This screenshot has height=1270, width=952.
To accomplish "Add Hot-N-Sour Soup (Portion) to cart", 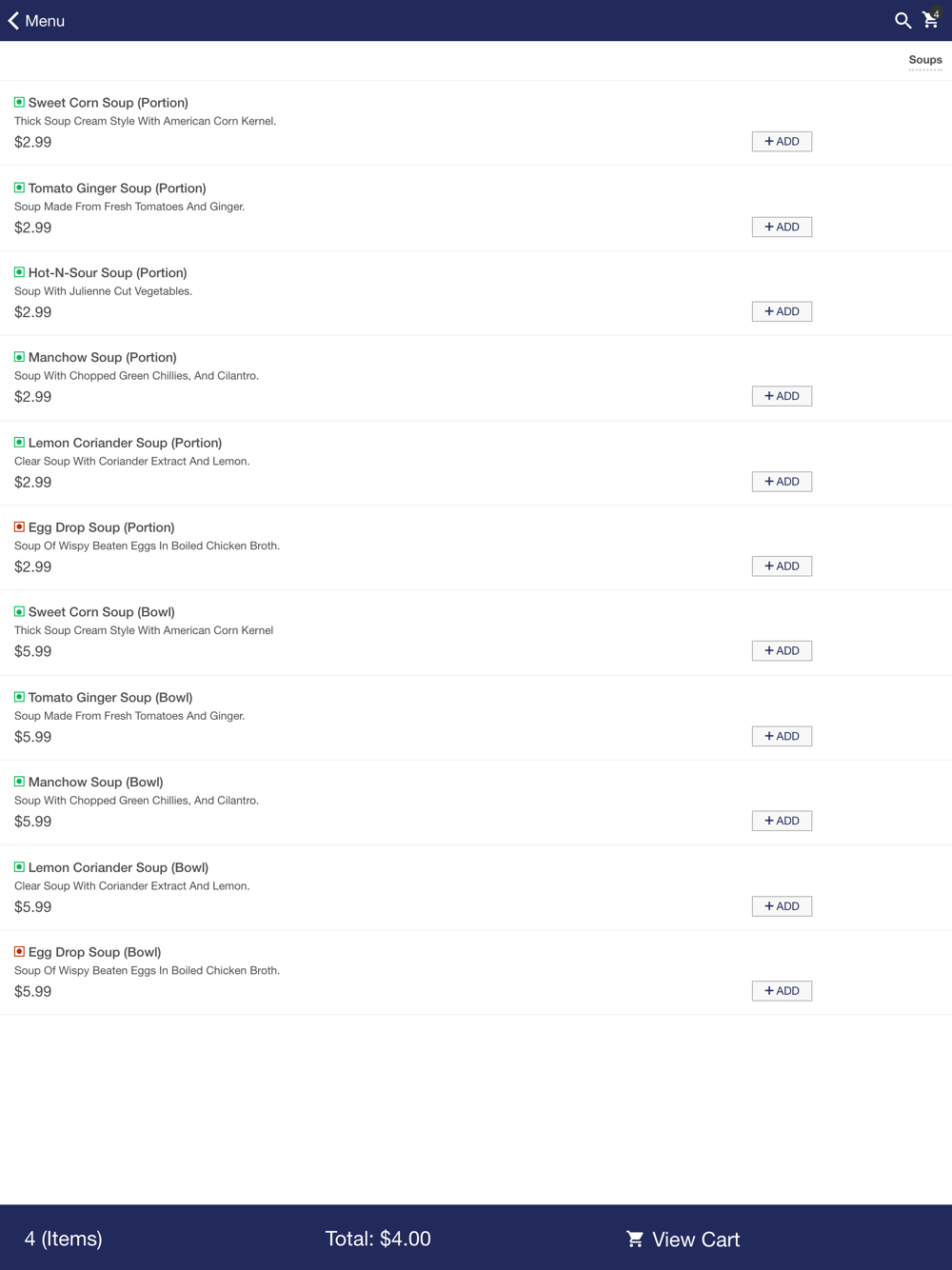I will click(x=782, y=311).
